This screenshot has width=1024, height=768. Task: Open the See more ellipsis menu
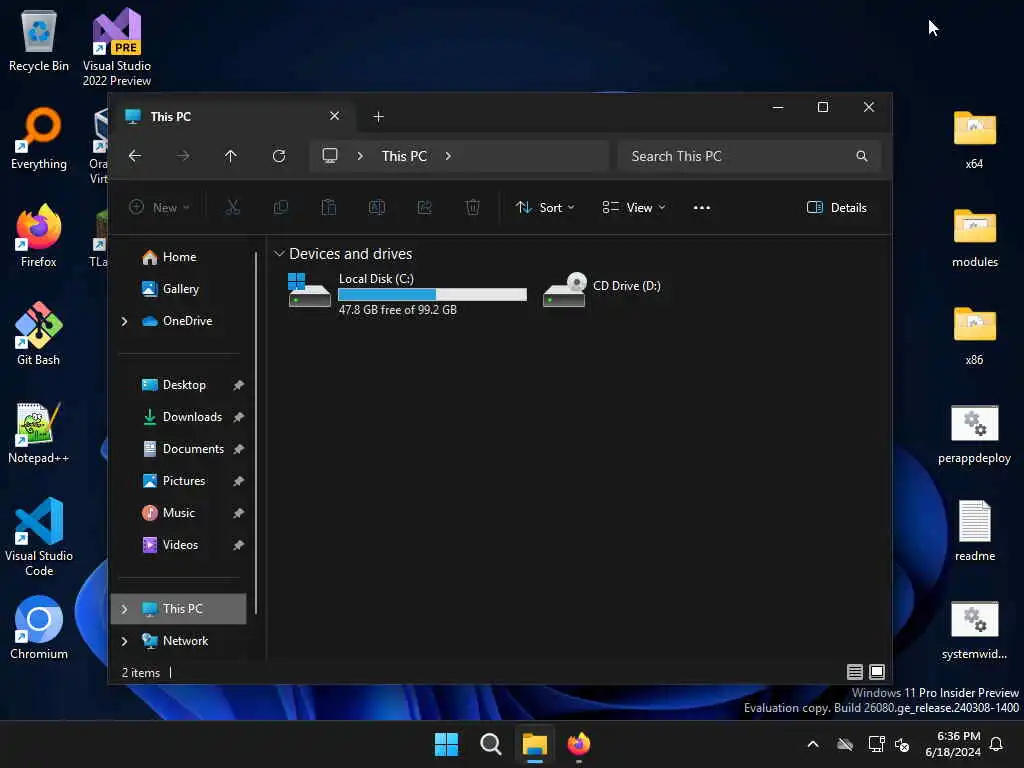click(x=701, y=208)
